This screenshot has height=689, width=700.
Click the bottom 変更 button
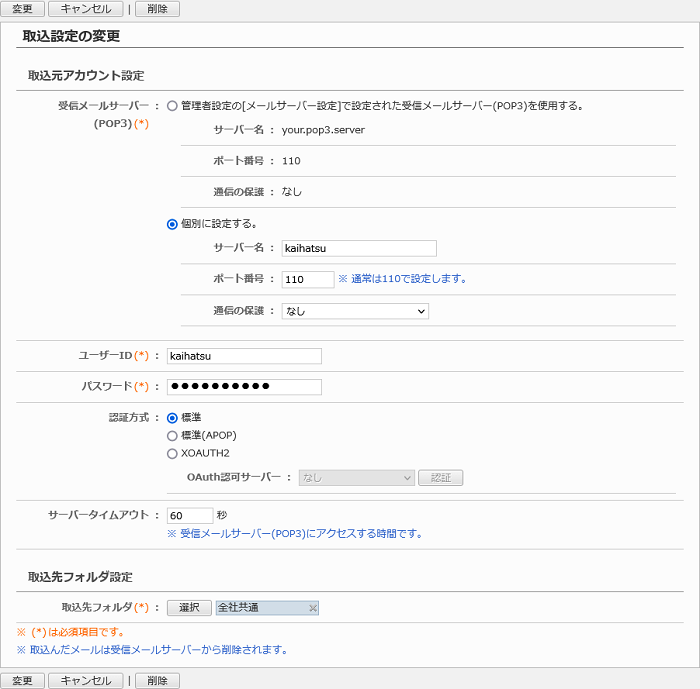tap(22, 681)
